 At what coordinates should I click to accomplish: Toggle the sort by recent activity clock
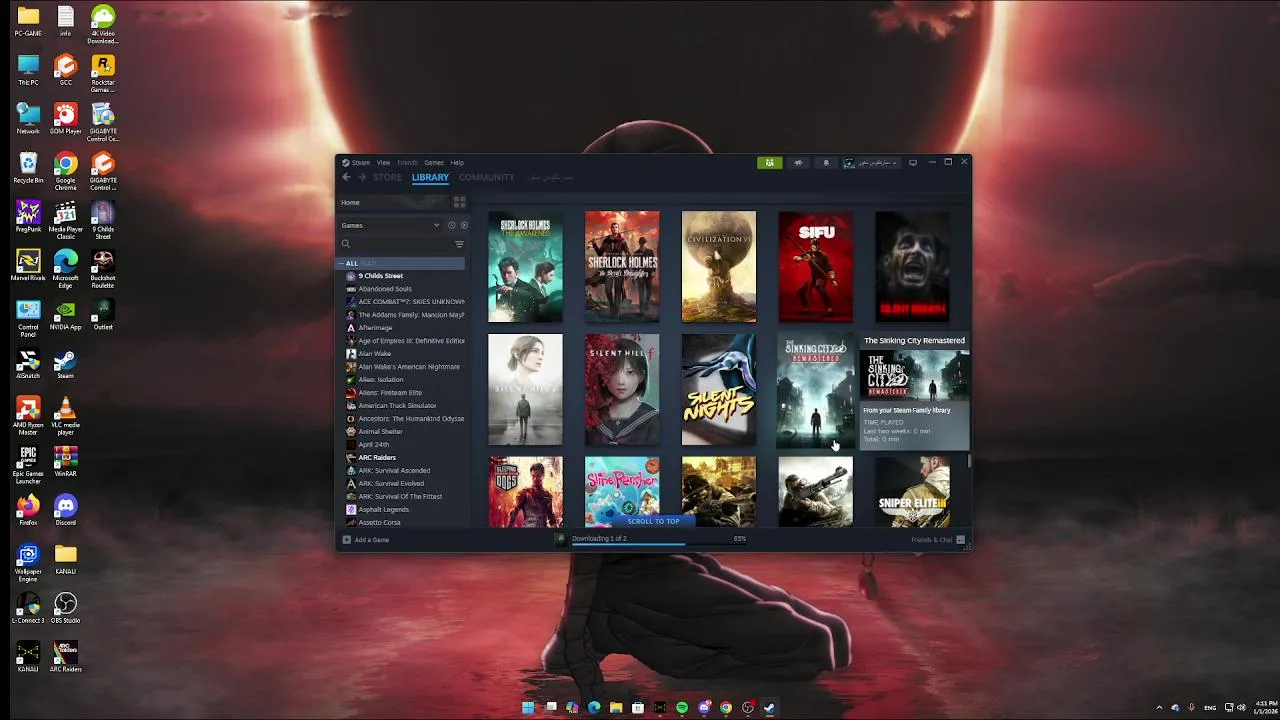[451, 225]
